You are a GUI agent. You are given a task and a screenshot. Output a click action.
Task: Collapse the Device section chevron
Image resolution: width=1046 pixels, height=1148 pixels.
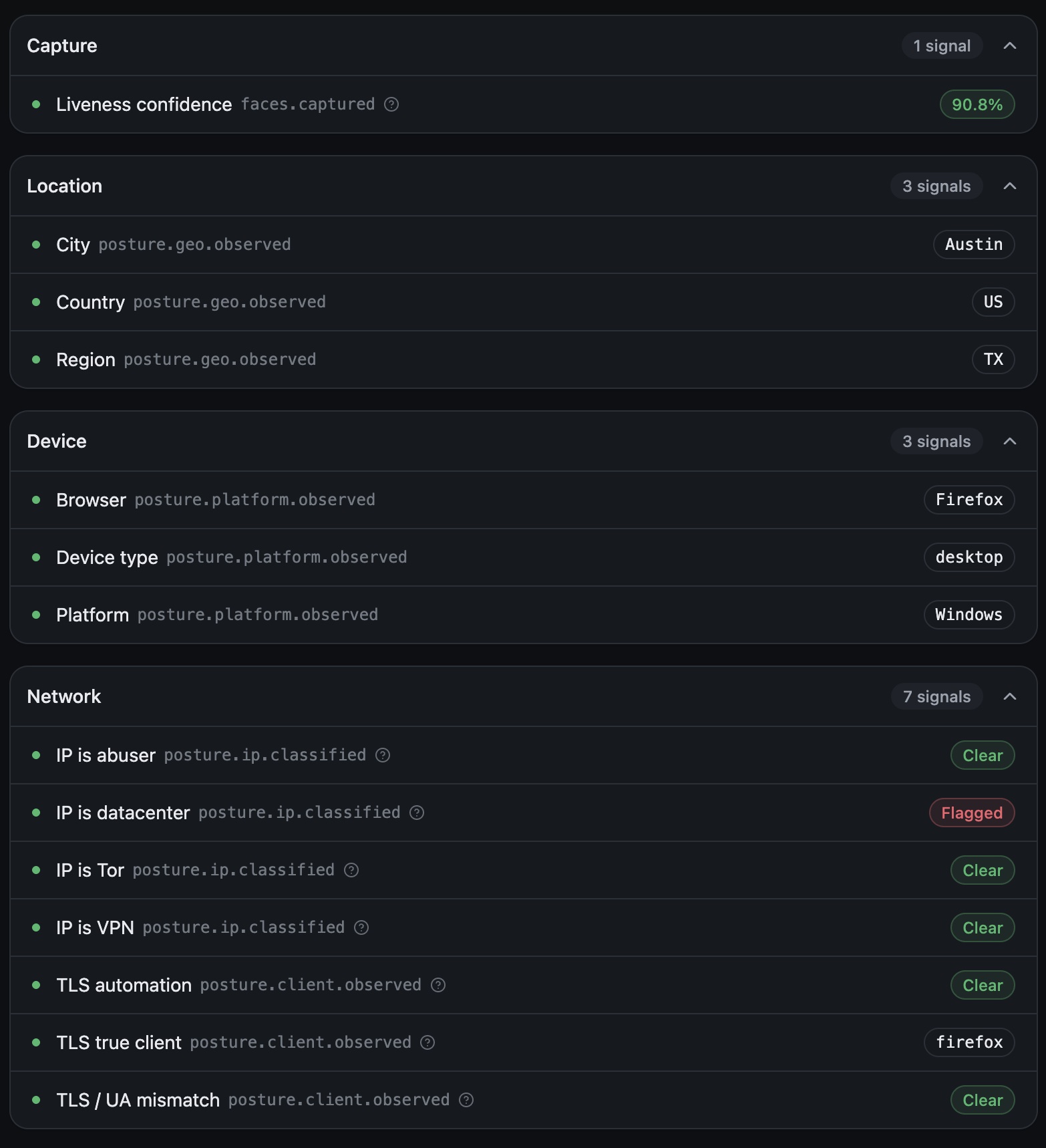tap(1010, 441)
